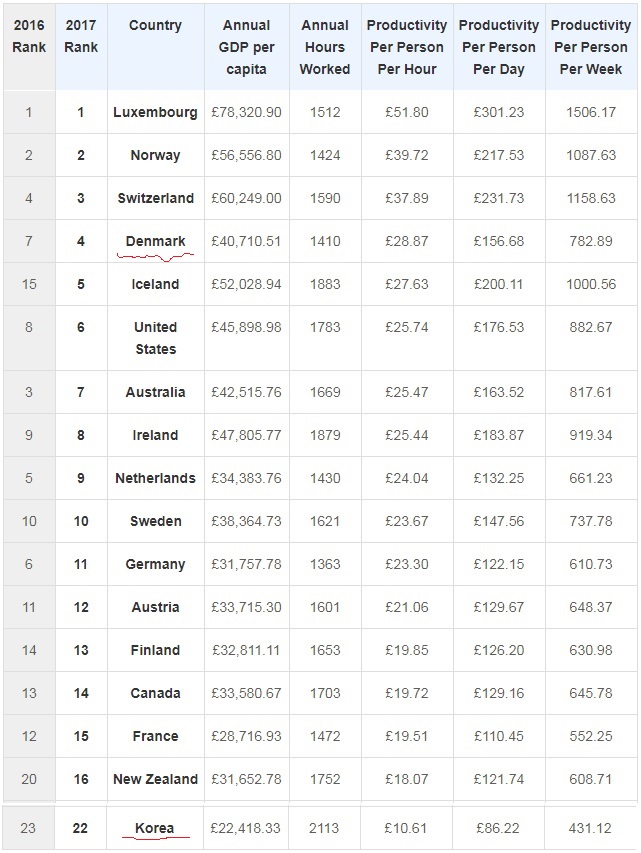
Task: Select New Zealand's weekly value 608.71
Action: click(x=591, y=780)
